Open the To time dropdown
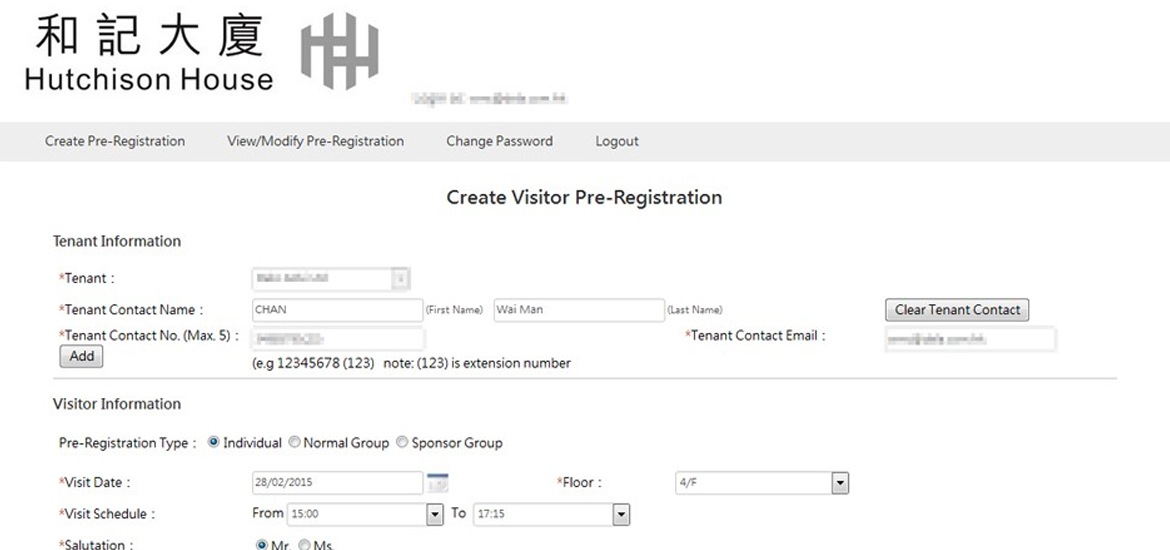Screen dimensions: 1170x550 pos(621,514)
